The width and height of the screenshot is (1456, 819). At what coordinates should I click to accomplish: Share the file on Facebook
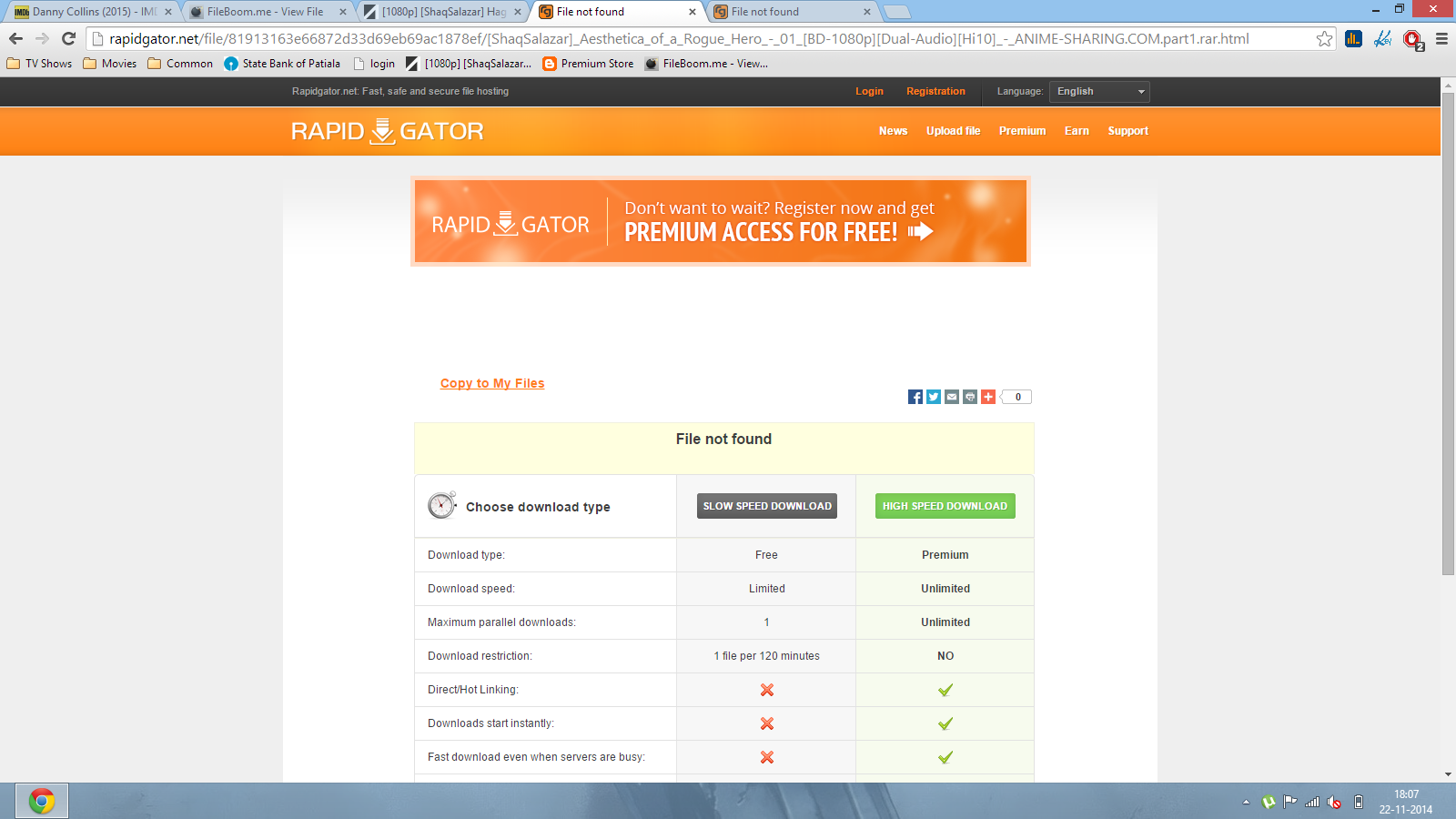[915, 397]
